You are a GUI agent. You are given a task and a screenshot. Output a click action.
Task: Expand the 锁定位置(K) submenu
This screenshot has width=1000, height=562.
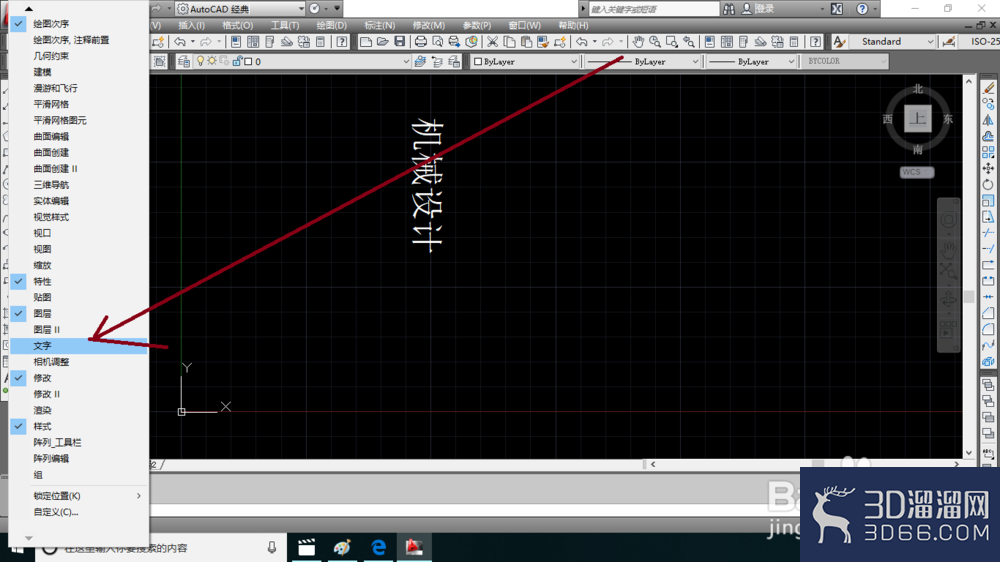click(x=79, y=496)
